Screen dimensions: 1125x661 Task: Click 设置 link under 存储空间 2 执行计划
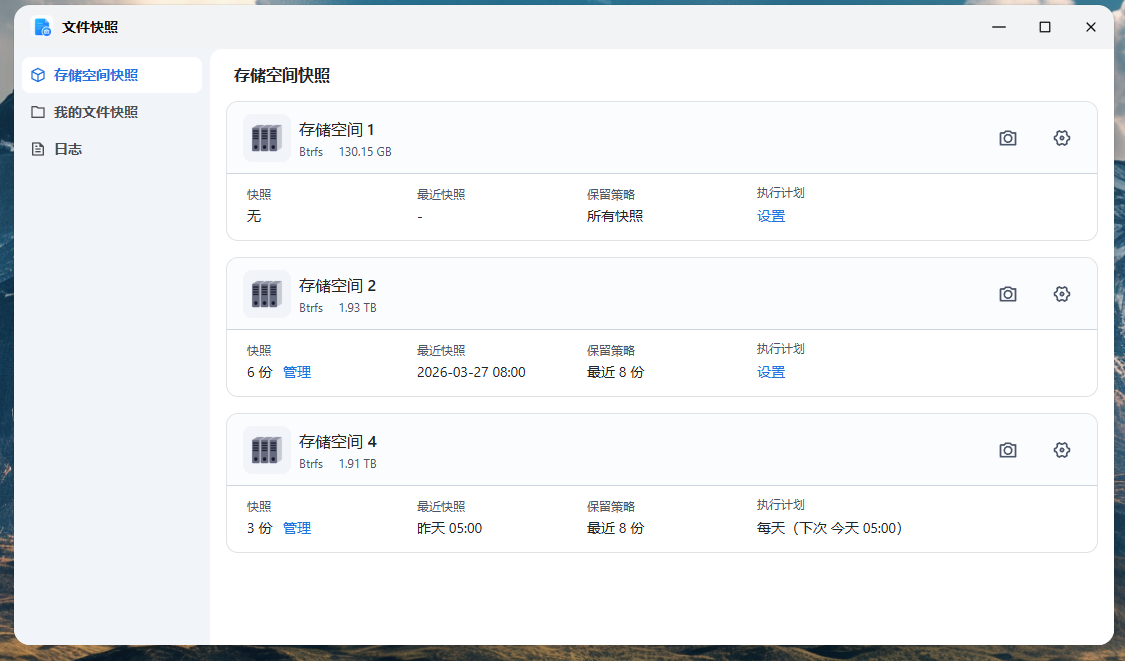(x=771, y=372)
